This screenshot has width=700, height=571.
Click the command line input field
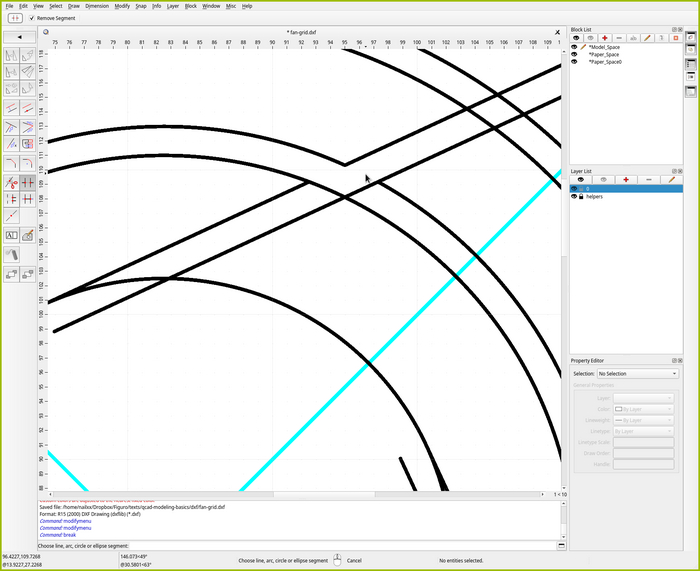(x=340, y=545)
